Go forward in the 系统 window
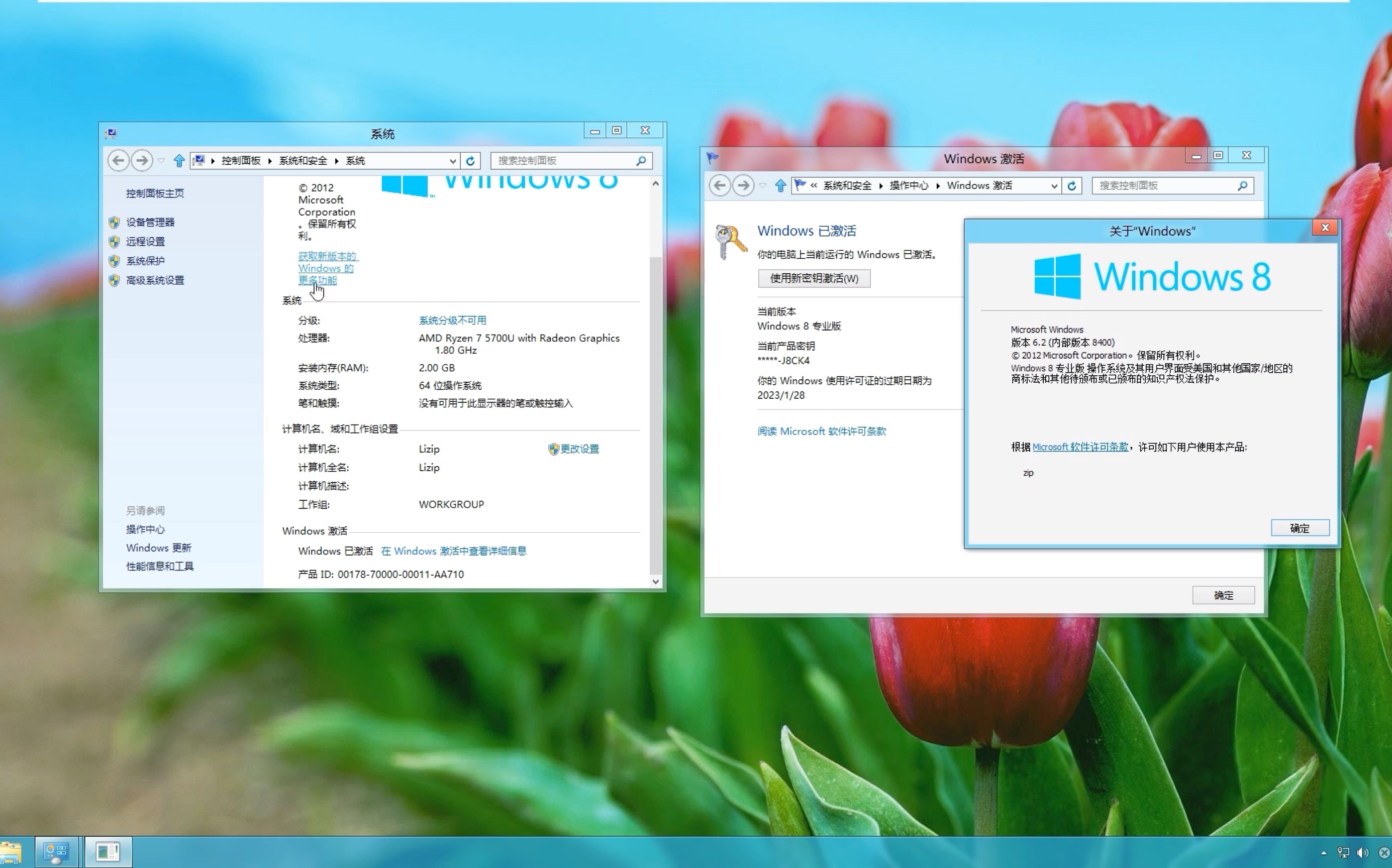Image resolution: width=1392 pixels, height=868 pixels. click(x=142, y=160)
